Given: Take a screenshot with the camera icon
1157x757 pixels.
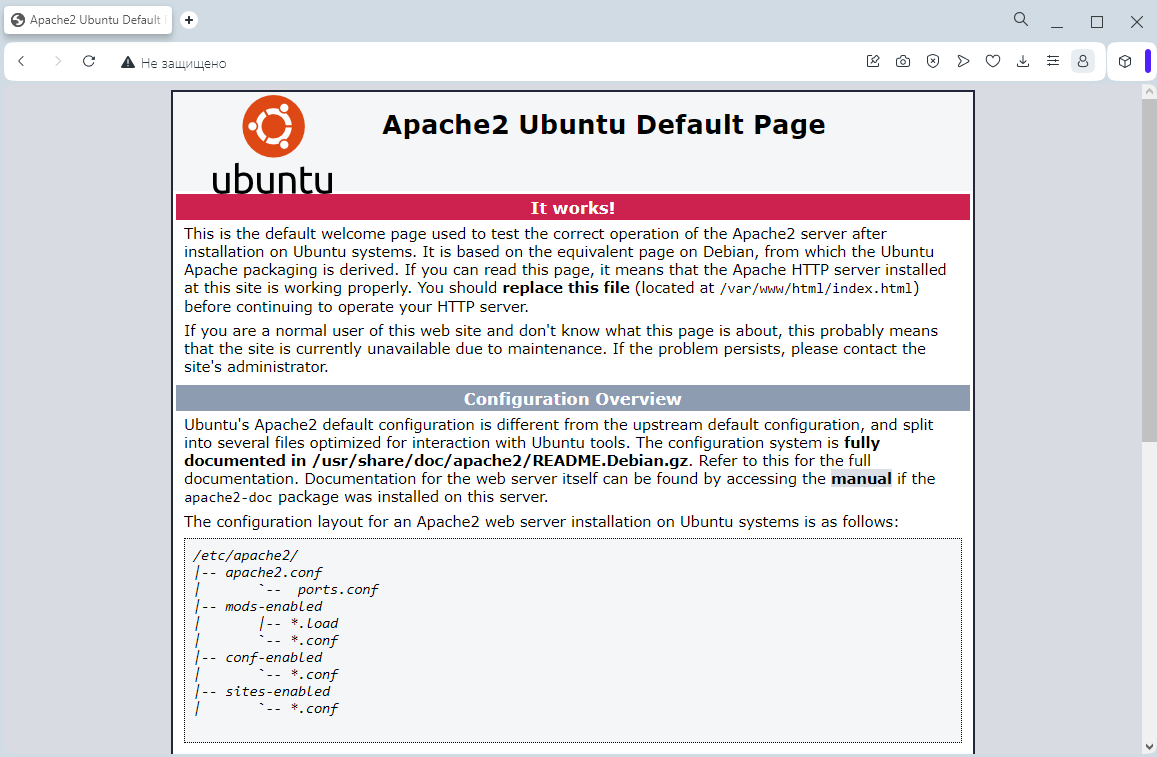Looking at the screenshot, I should (x=903, y=61).
